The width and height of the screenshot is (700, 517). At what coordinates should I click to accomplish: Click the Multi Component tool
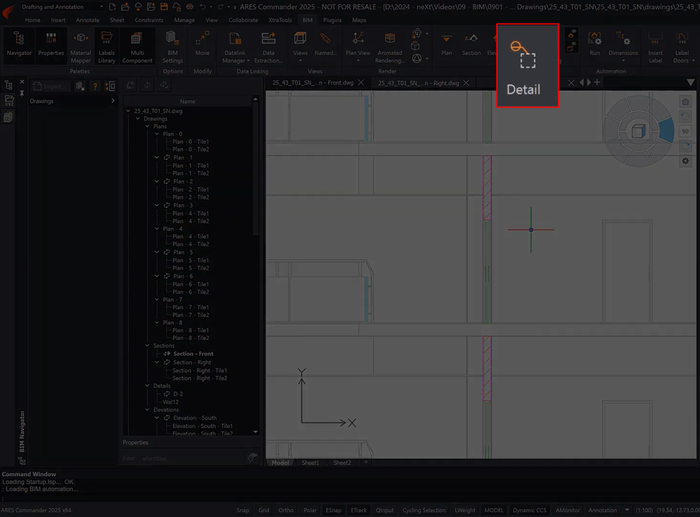[x=137, y=46]
